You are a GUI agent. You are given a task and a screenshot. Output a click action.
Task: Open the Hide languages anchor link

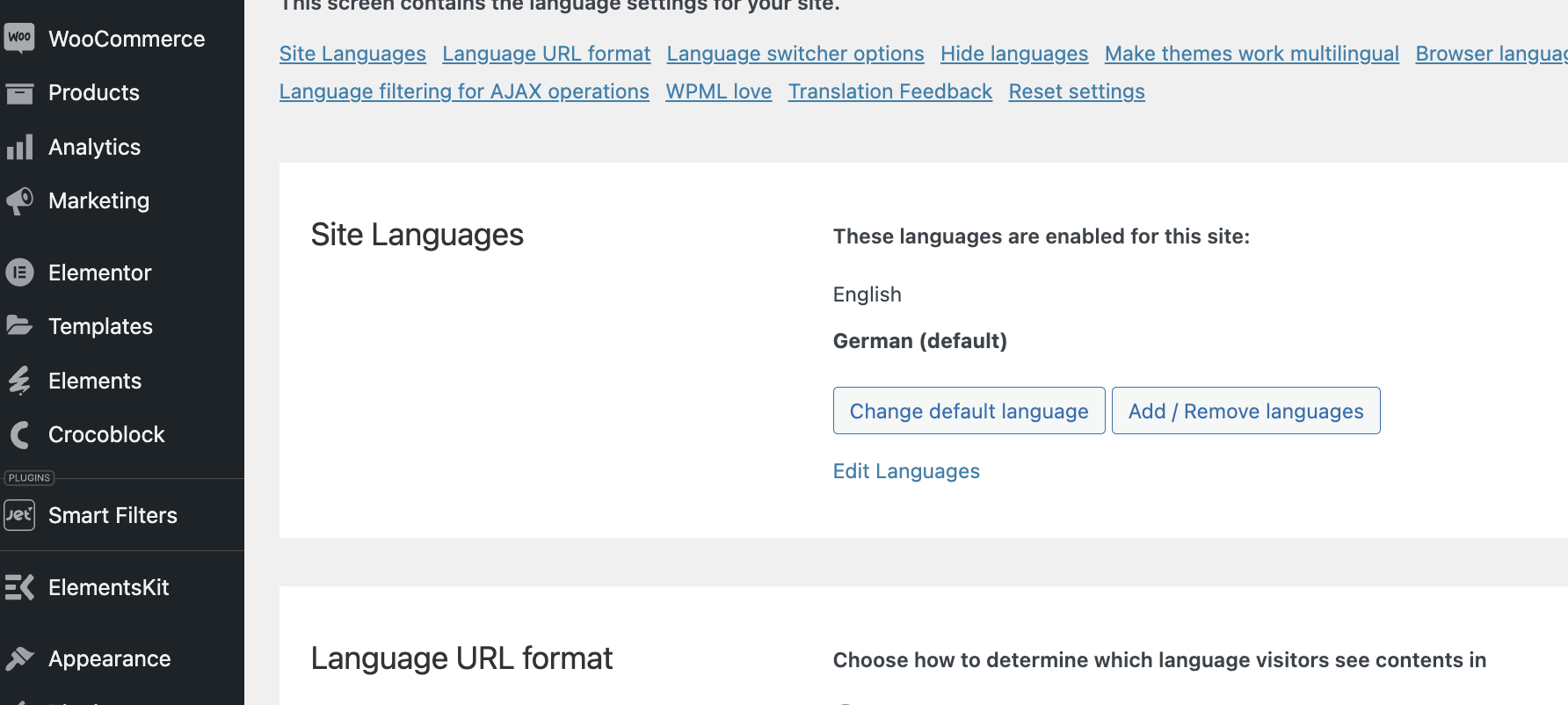1013,54
